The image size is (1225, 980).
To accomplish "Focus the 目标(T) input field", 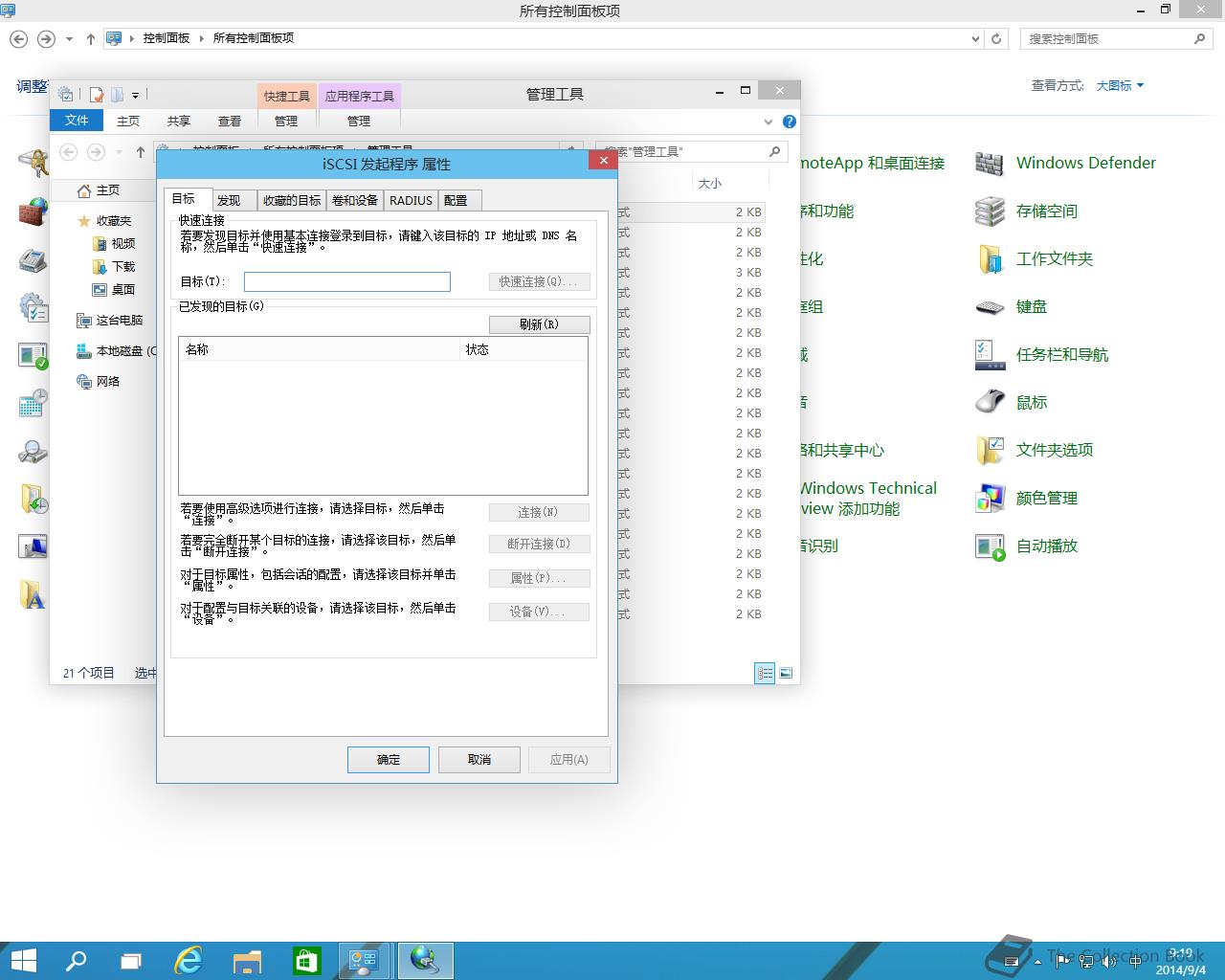I will coord(347,281).
